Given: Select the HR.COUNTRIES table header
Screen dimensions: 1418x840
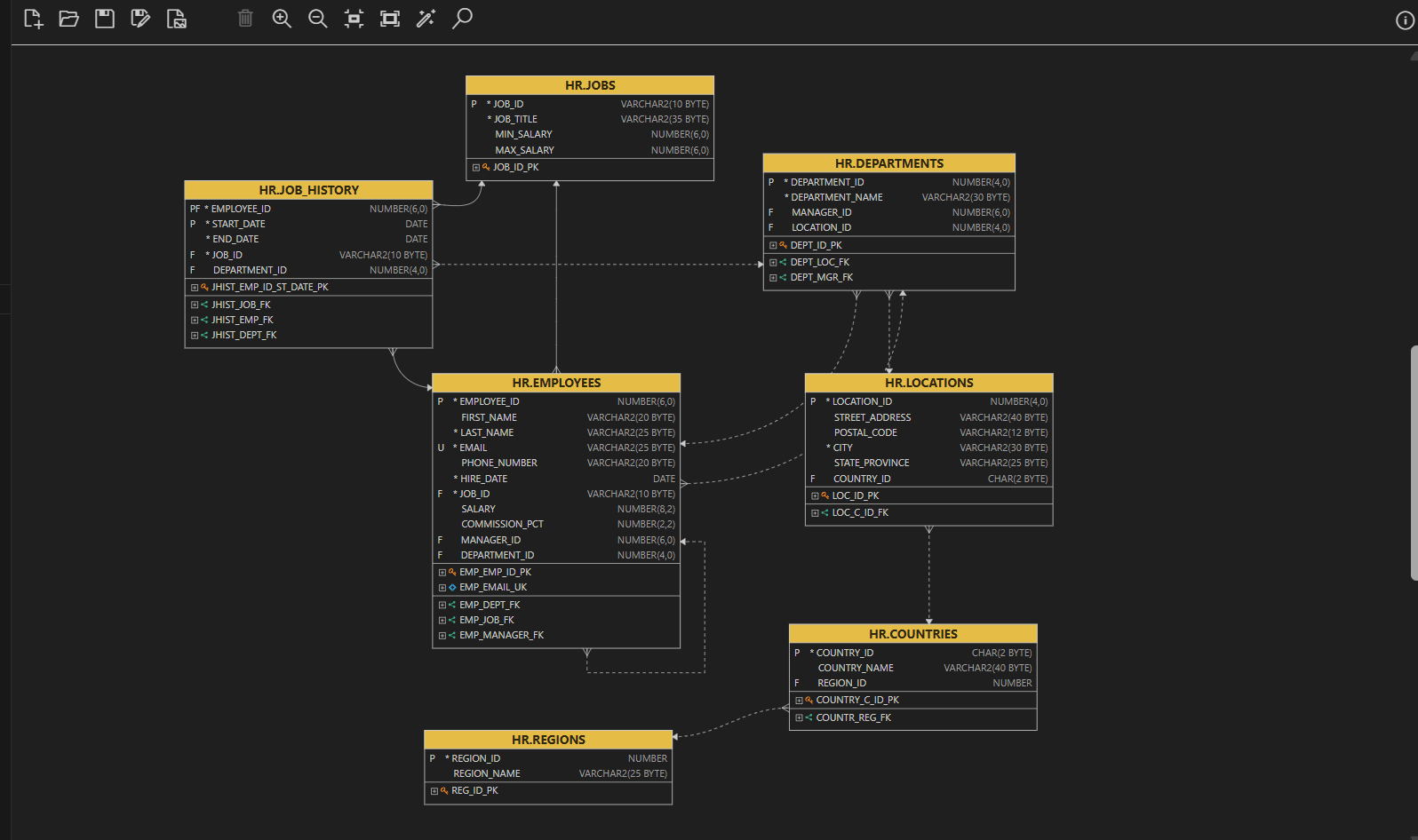Looking at the screenshot, I should coord(912,634).
